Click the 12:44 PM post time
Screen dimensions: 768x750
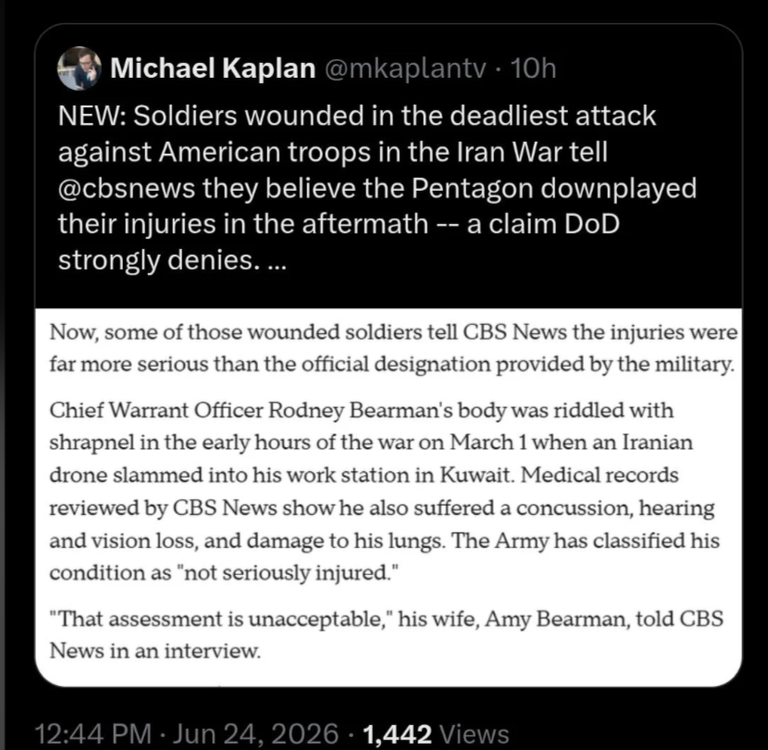coord(94,734)
